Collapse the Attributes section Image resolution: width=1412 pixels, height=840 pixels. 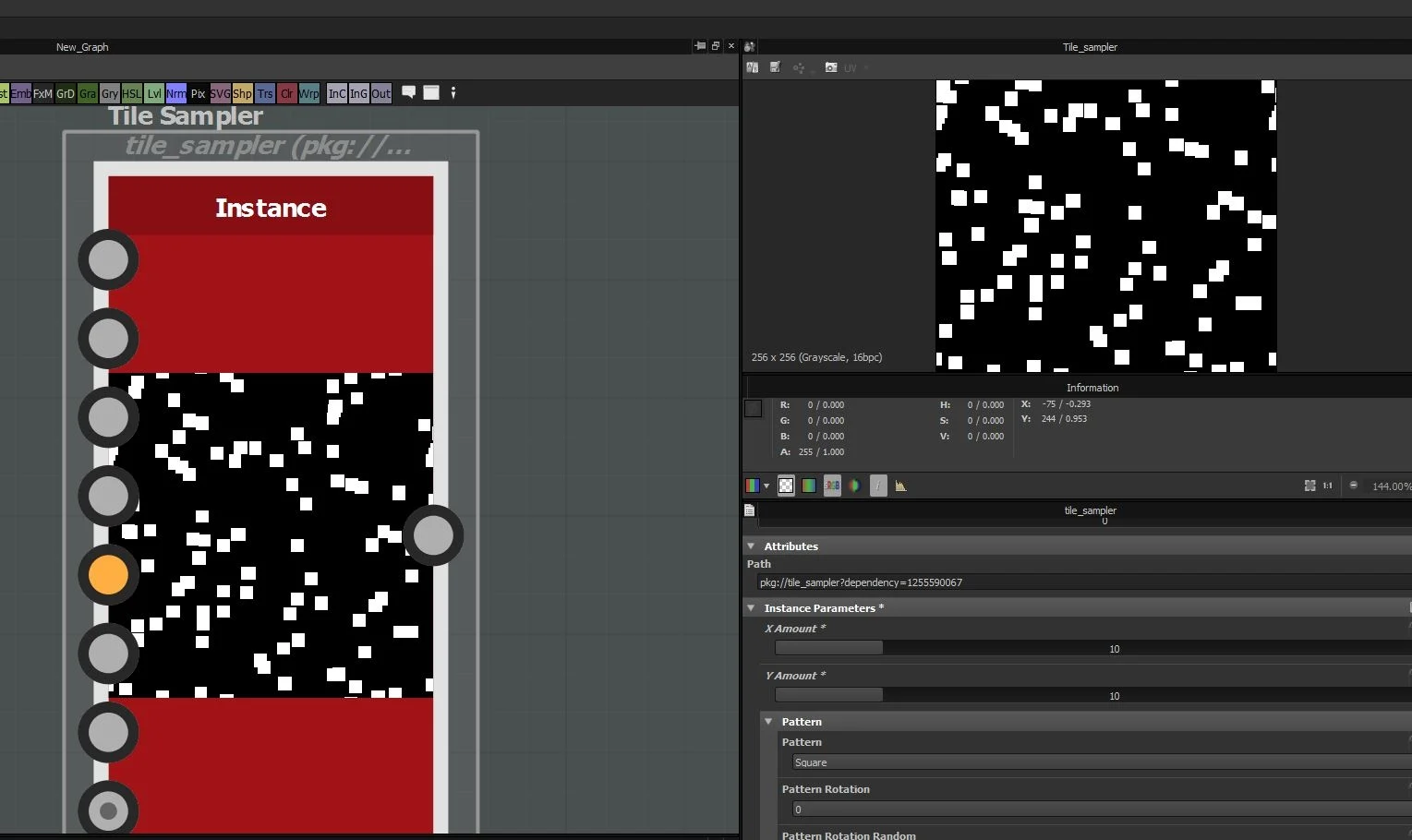751,546
